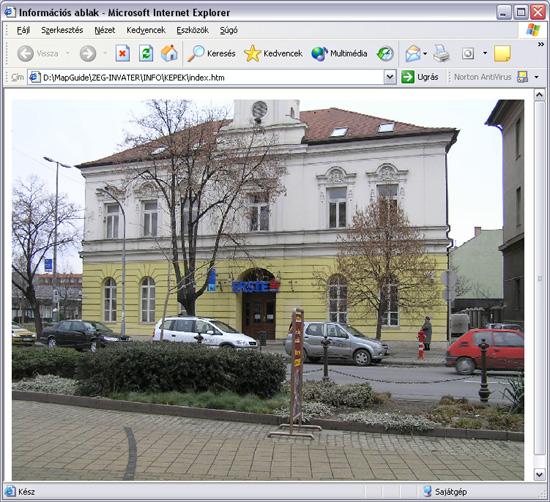Open History clock icon
The image size is (550, 502).
[x=385, y=54]
